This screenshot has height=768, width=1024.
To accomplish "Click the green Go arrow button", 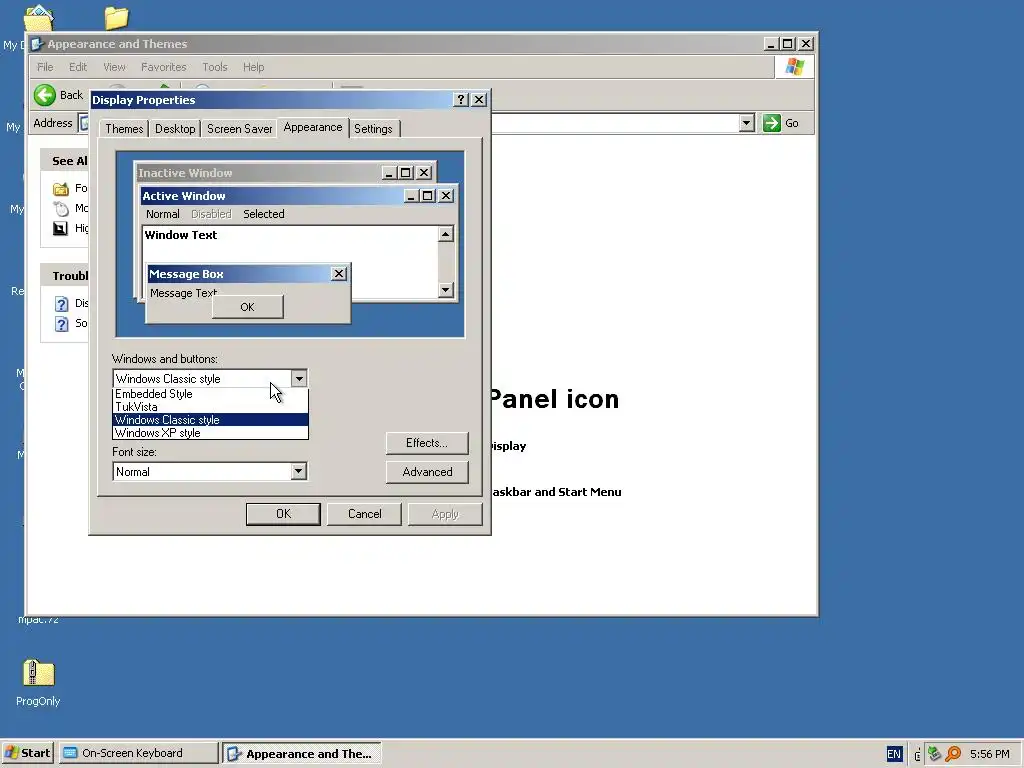I will coord(771,123).
